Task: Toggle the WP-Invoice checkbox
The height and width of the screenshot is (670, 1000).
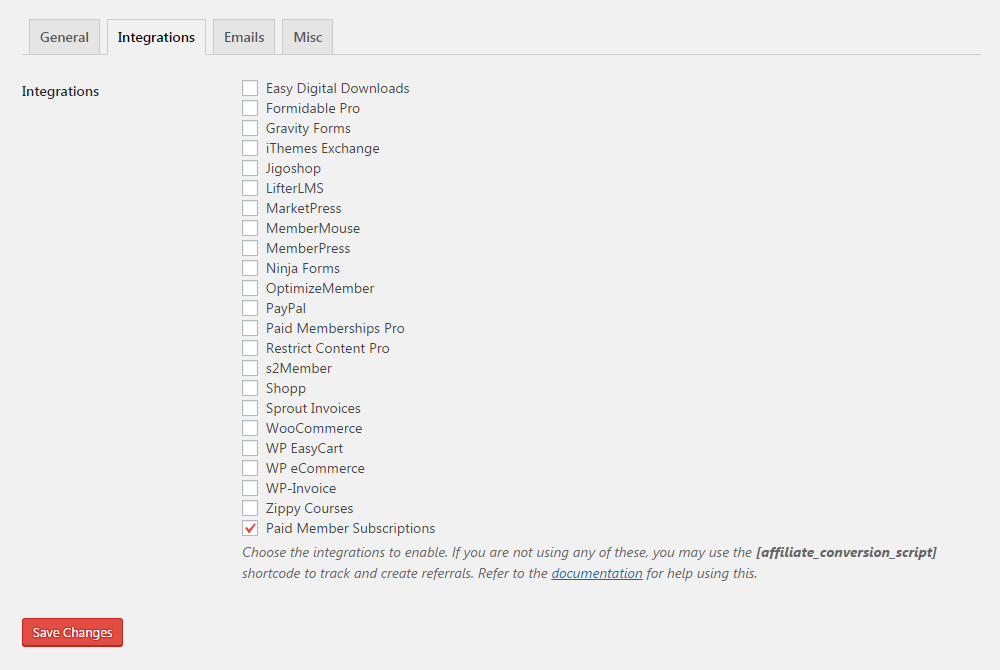Action: click(250, 488)
